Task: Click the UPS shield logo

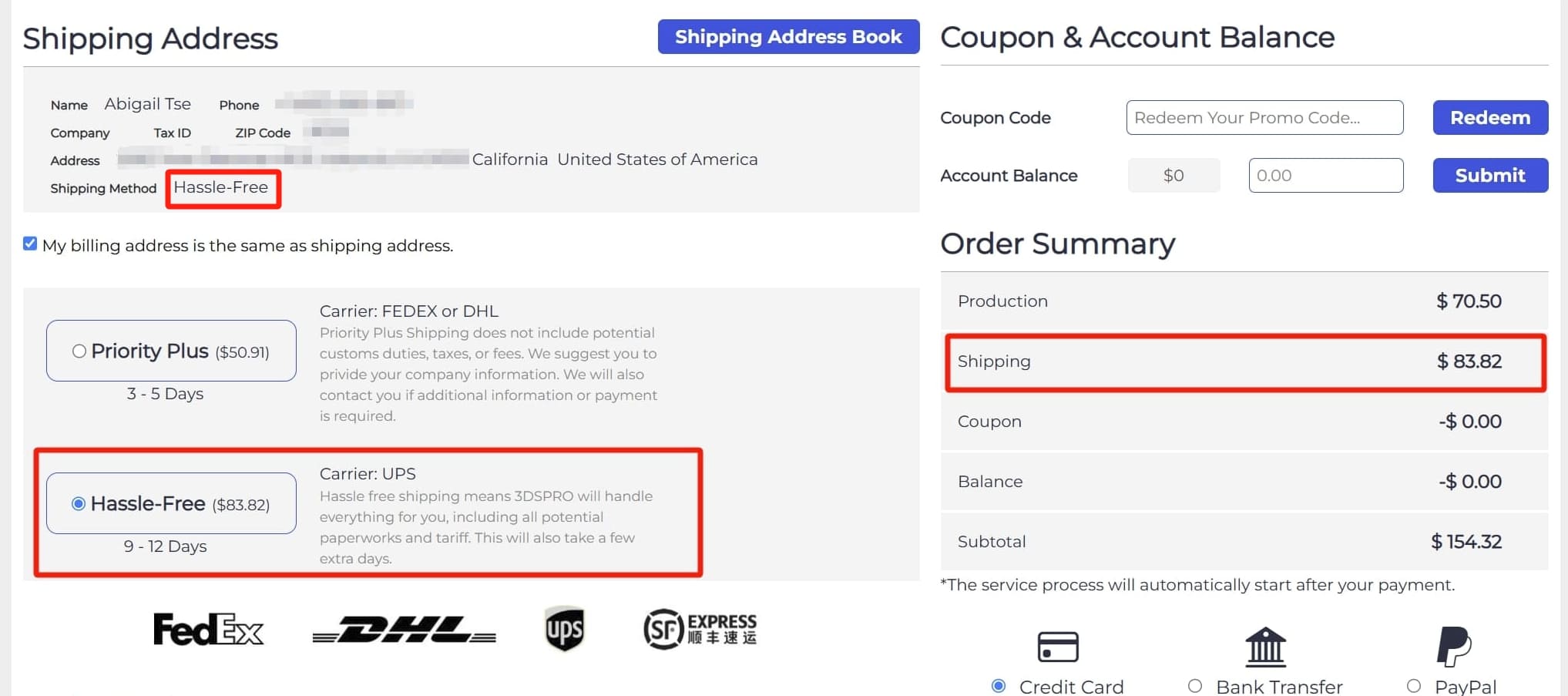Action: point(564,629)
